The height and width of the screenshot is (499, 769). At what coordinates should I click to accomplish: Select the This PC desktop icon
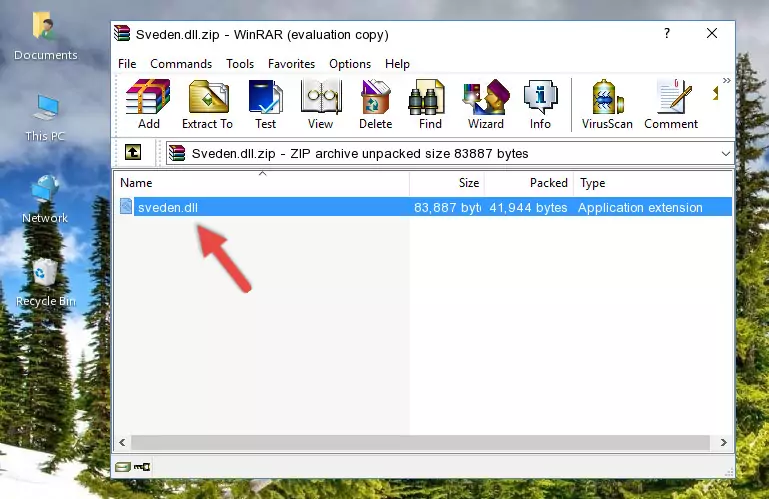45,118
